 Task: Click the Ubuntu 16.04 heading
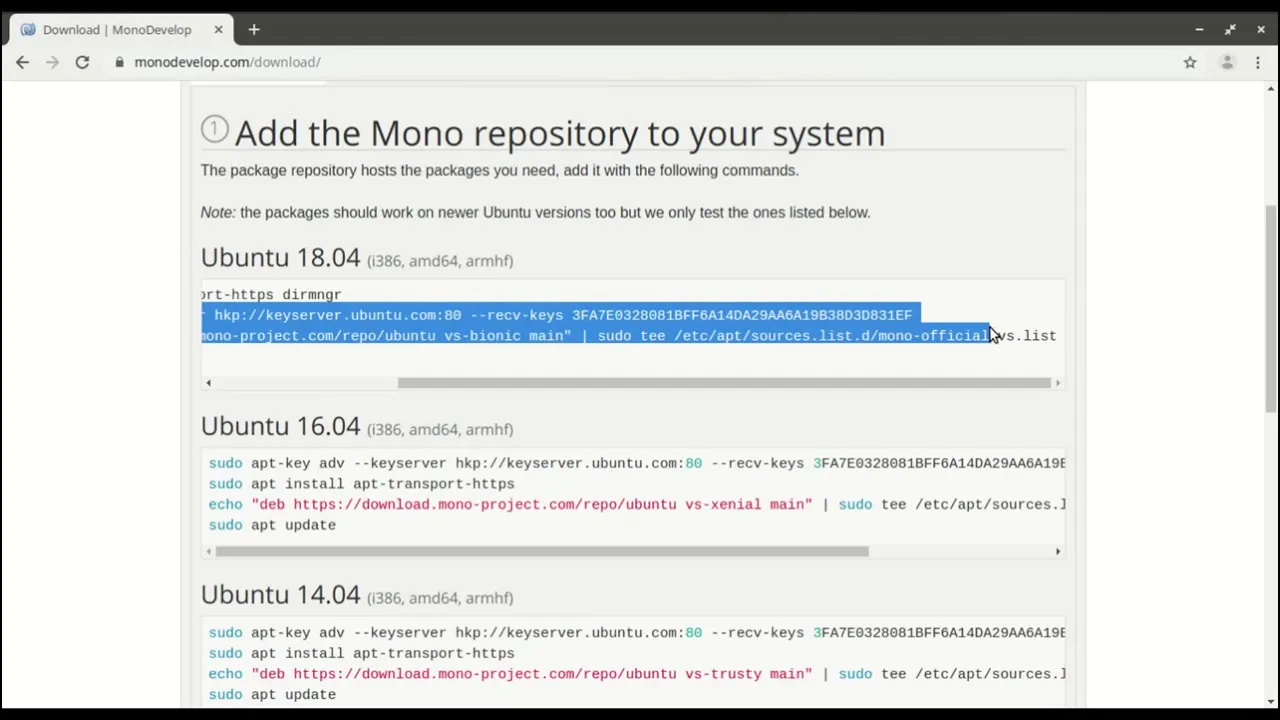coord(280,427)
